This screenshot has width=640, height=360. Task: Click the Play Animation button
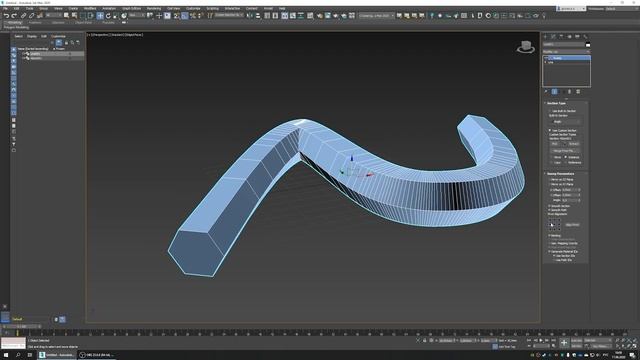541,340
